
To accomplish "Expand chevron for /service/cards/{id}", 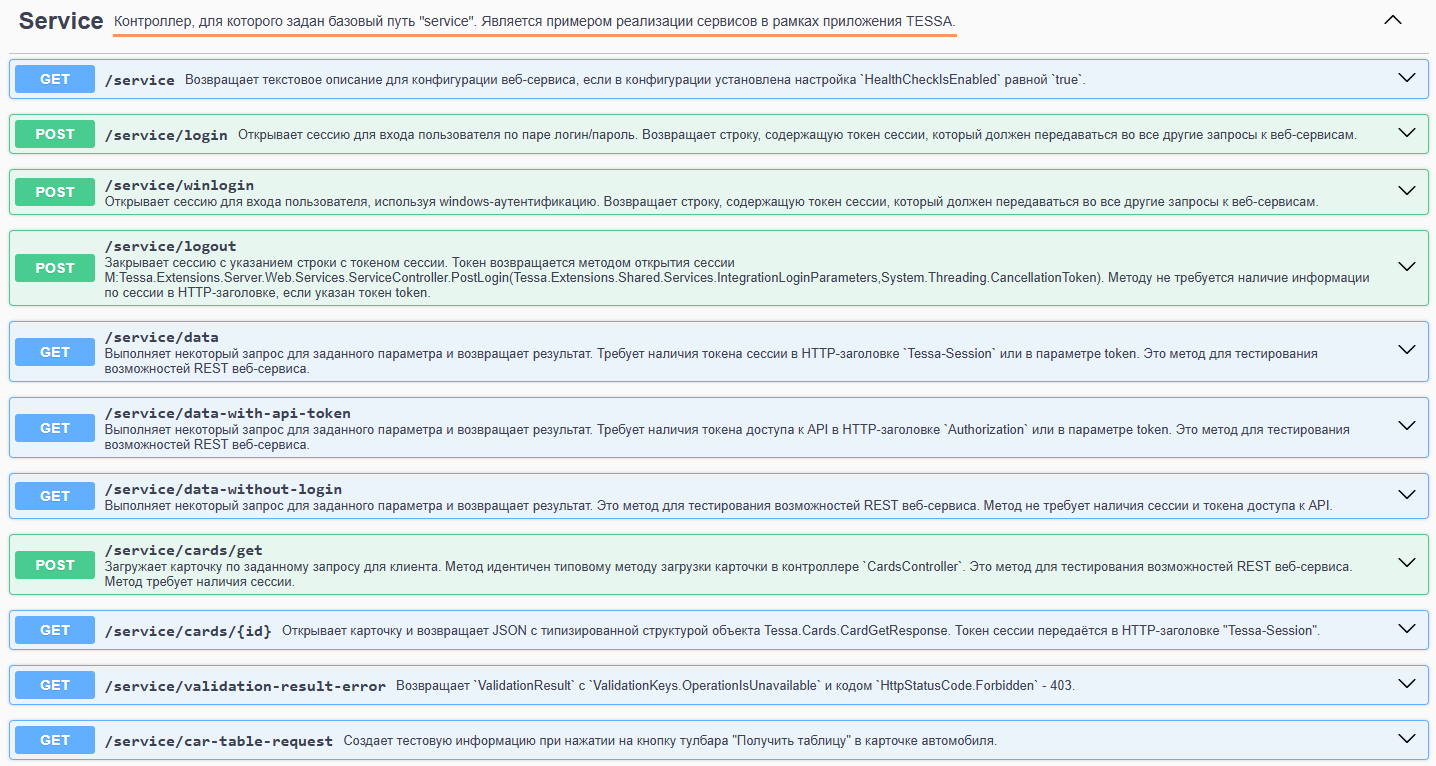I will [x=1407, y=629].
